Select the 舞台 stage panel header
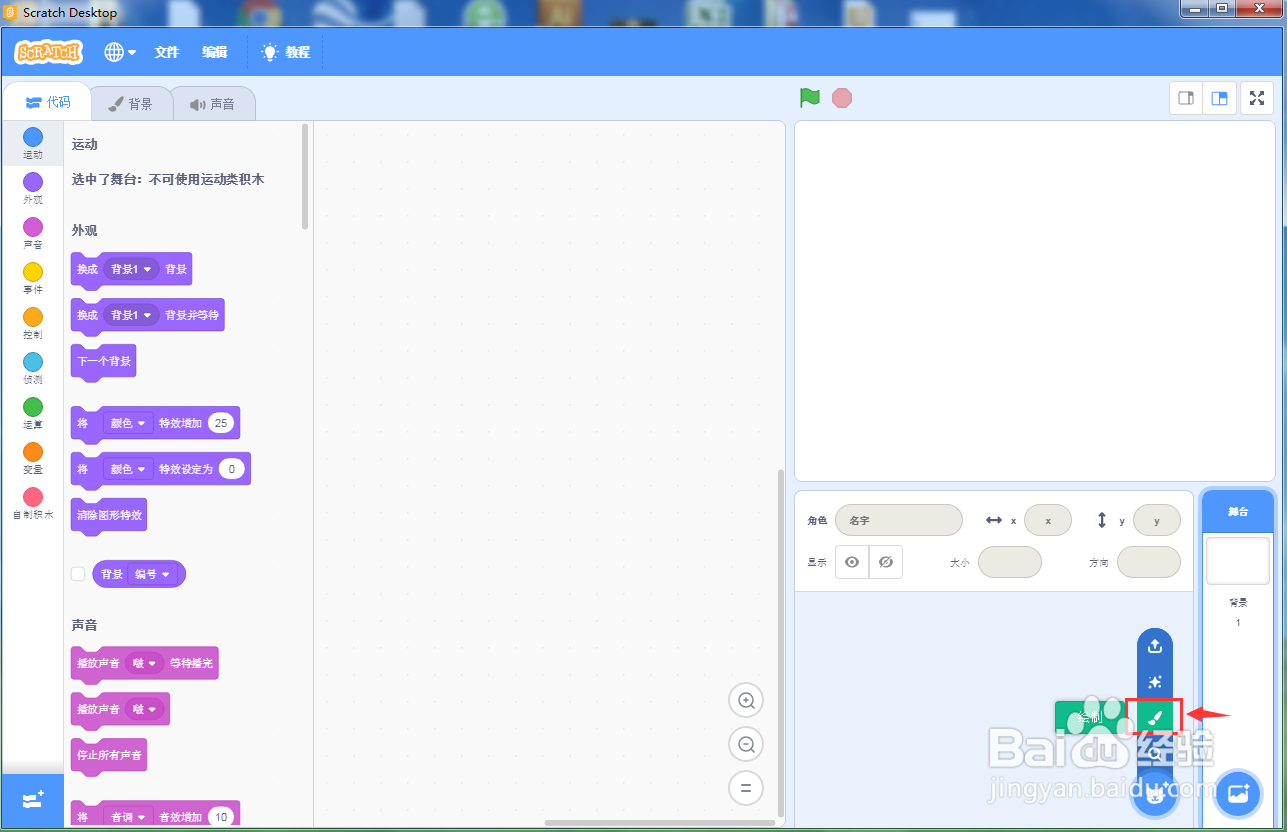The image size is (1287, 832). pyautogui.click(x=1238, y=511)
